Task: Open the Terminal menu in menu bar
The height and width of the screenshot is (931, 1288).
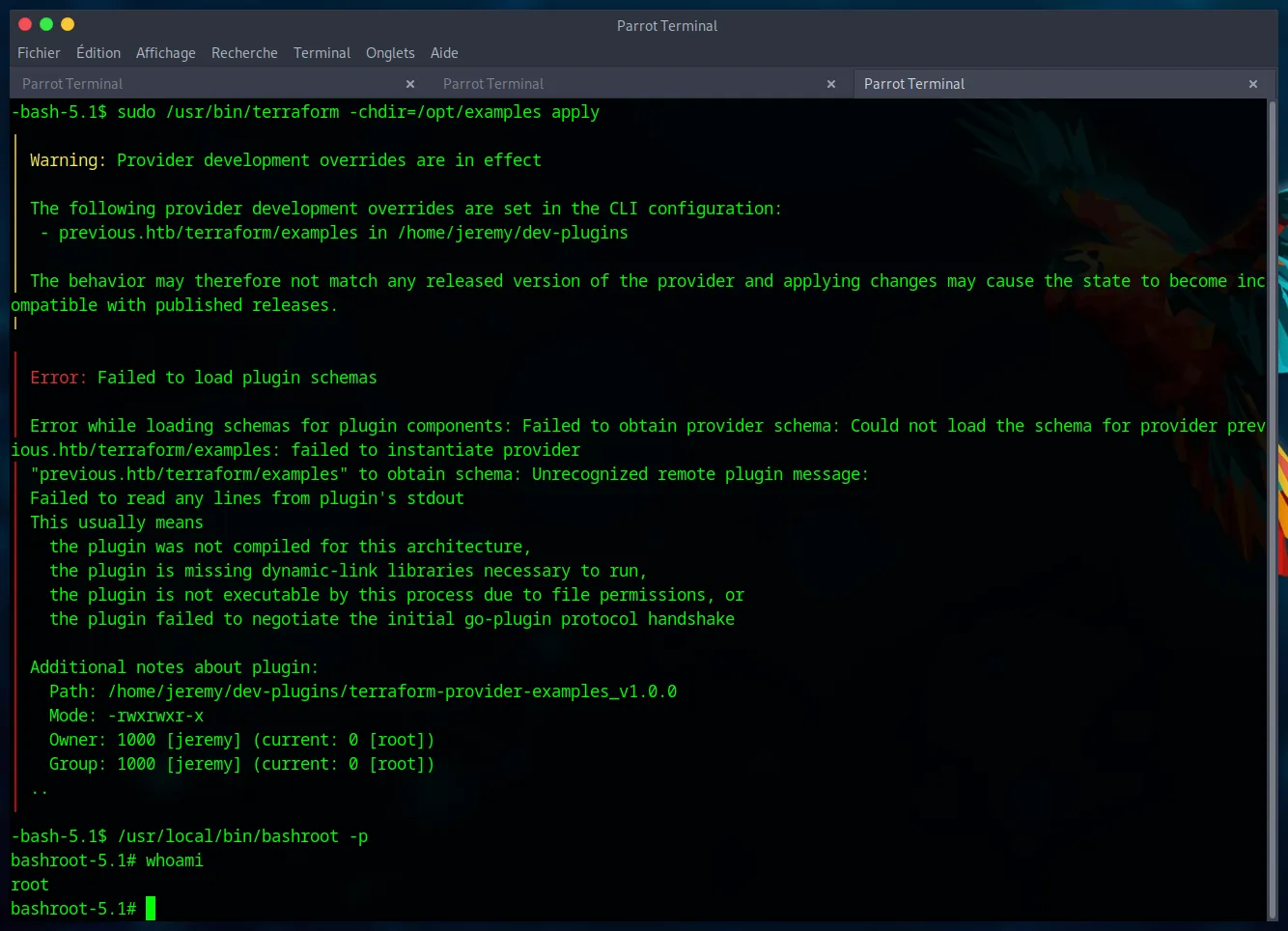Action: pos(322,53)
